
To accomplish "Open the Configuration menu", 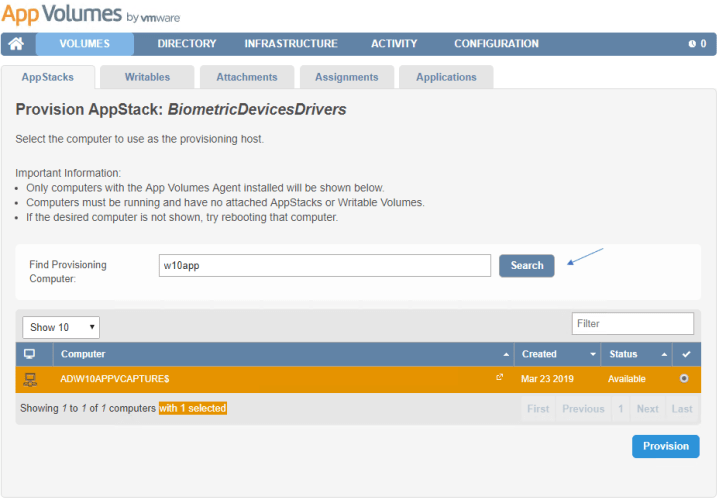I will [x=496, y=44].
